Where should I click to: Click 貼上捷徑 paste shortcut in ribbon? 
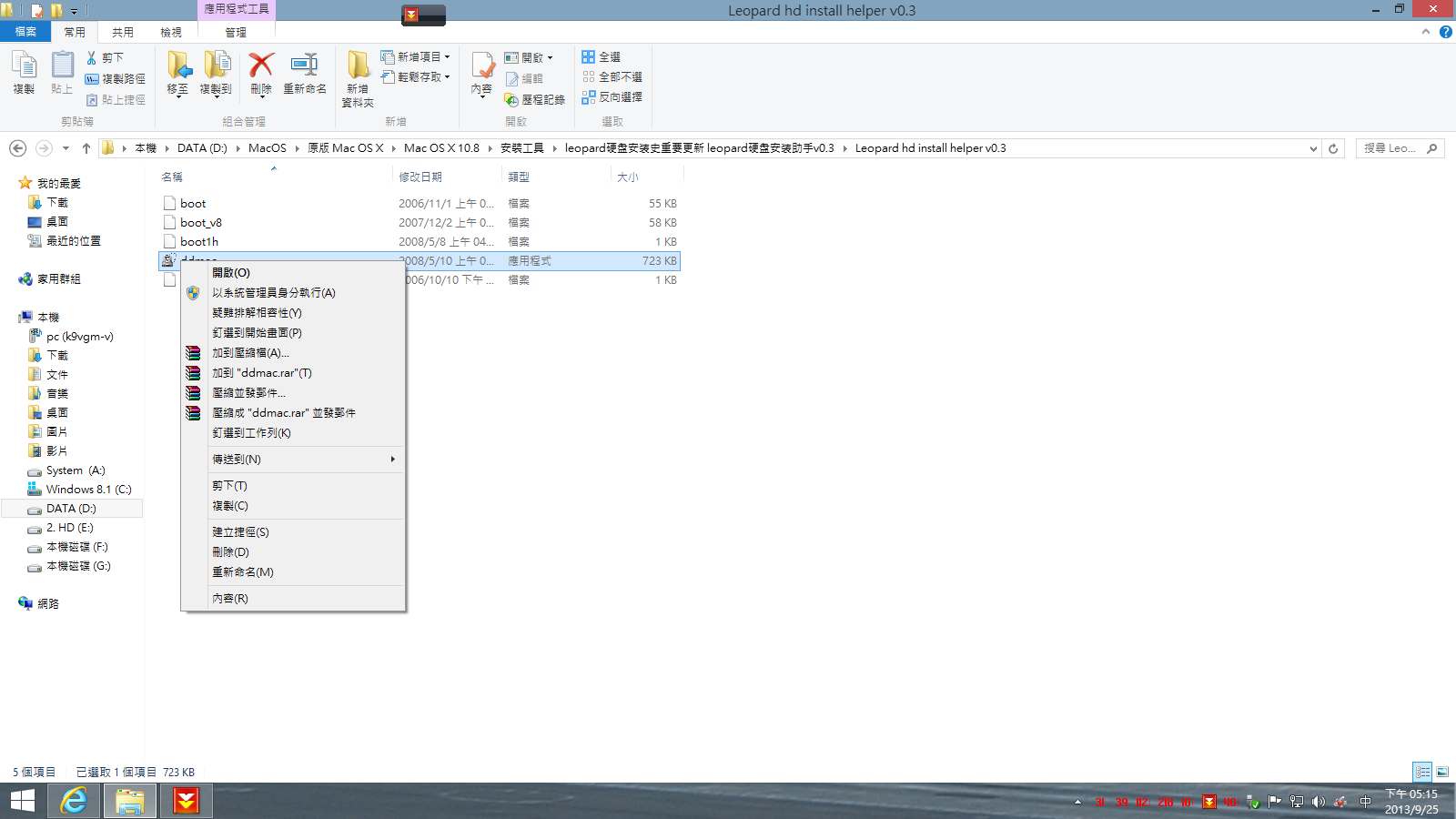click(116, 99)
